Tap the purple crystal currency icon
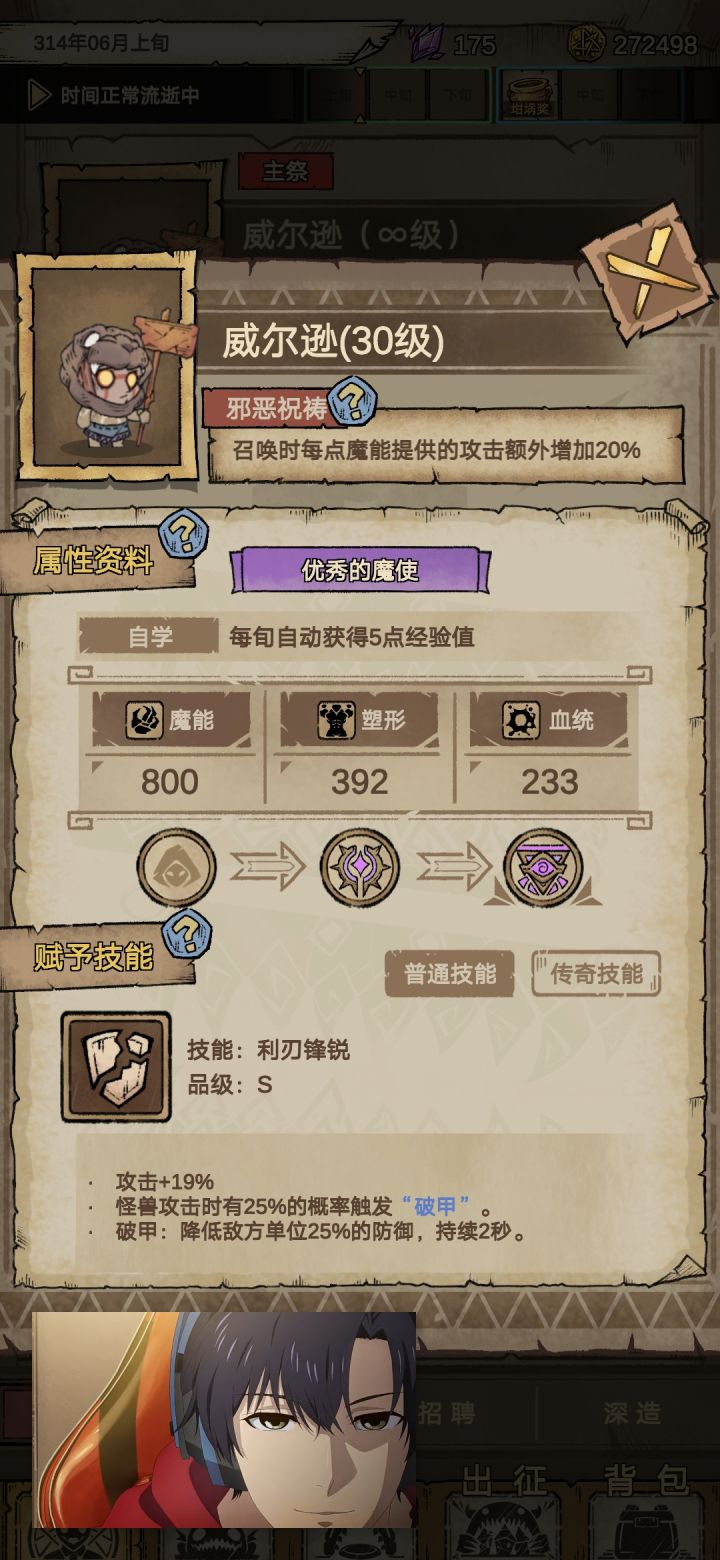720x1560 pixels. pyautogui.click(x=427, y=44)
